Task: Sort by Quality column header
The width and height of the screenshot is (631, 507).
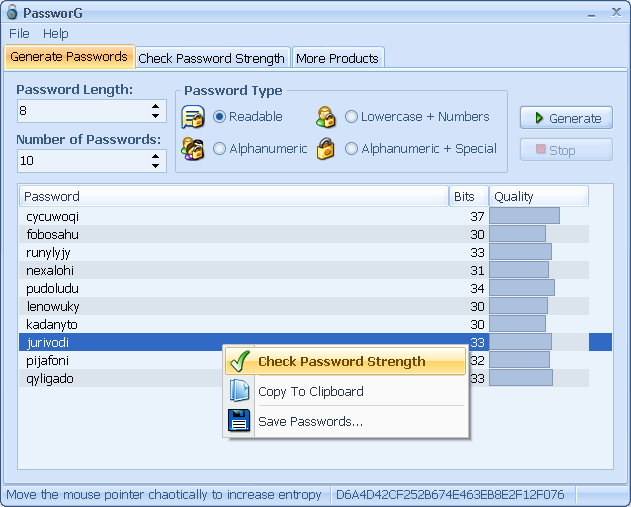Action: (x=539, y=196)
